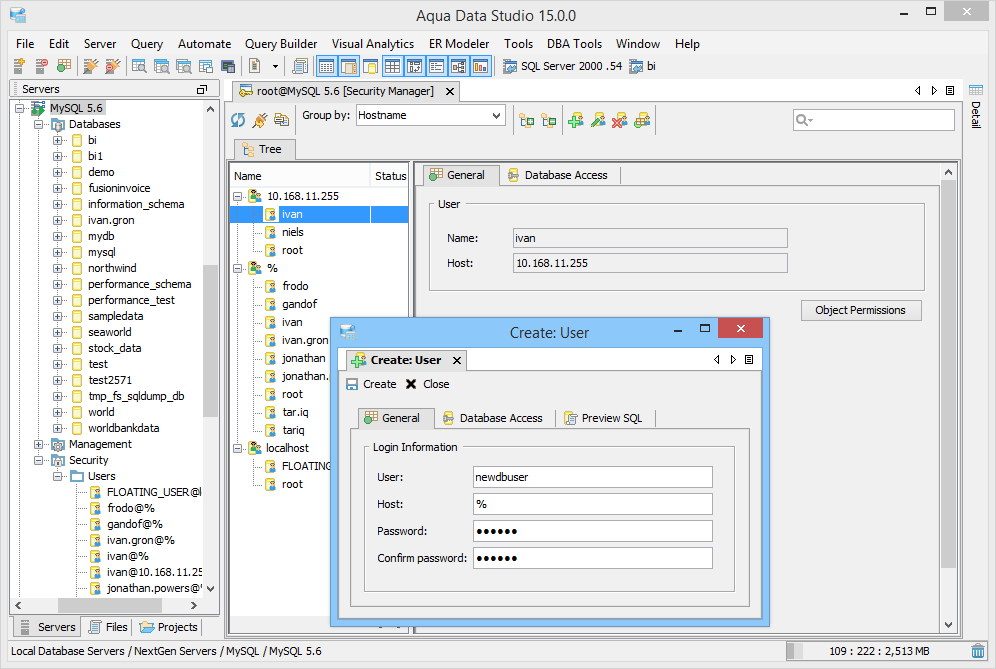The width and height of the screenshot is (996, 669).
Task: Collapse the Security tree node
Action: click(x=39, y=460)
